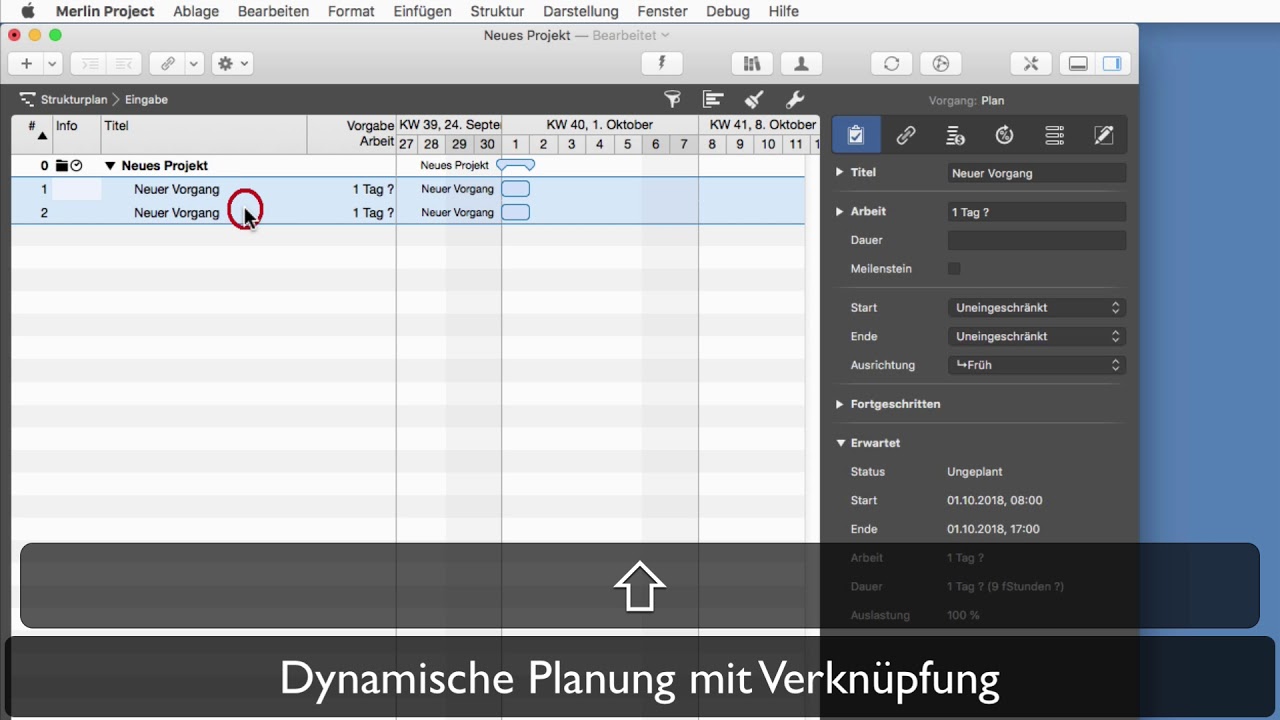Viewport: 1280px width, 720px height.
Task: Open the dropdown arrow beside the plus button
Action: (x=52, y=63)
